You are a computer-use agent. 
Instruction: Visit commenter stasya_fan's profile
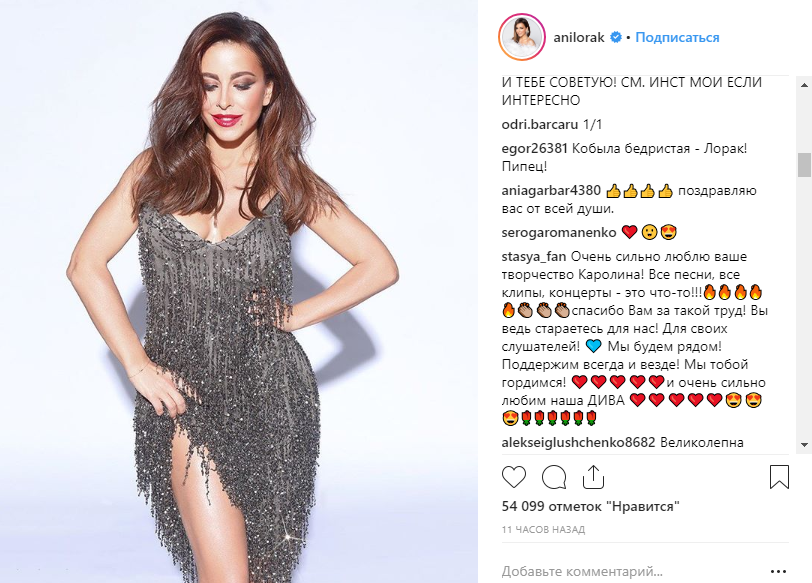pyautogui.click(x=534, y=257)
